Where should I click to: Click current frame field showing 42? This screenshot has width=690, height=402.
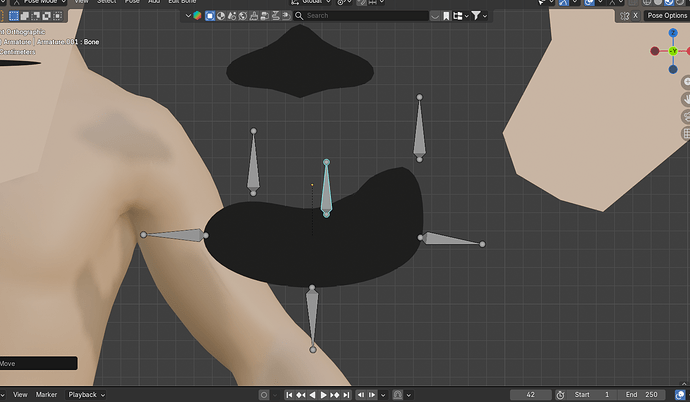tap(531, 395)
